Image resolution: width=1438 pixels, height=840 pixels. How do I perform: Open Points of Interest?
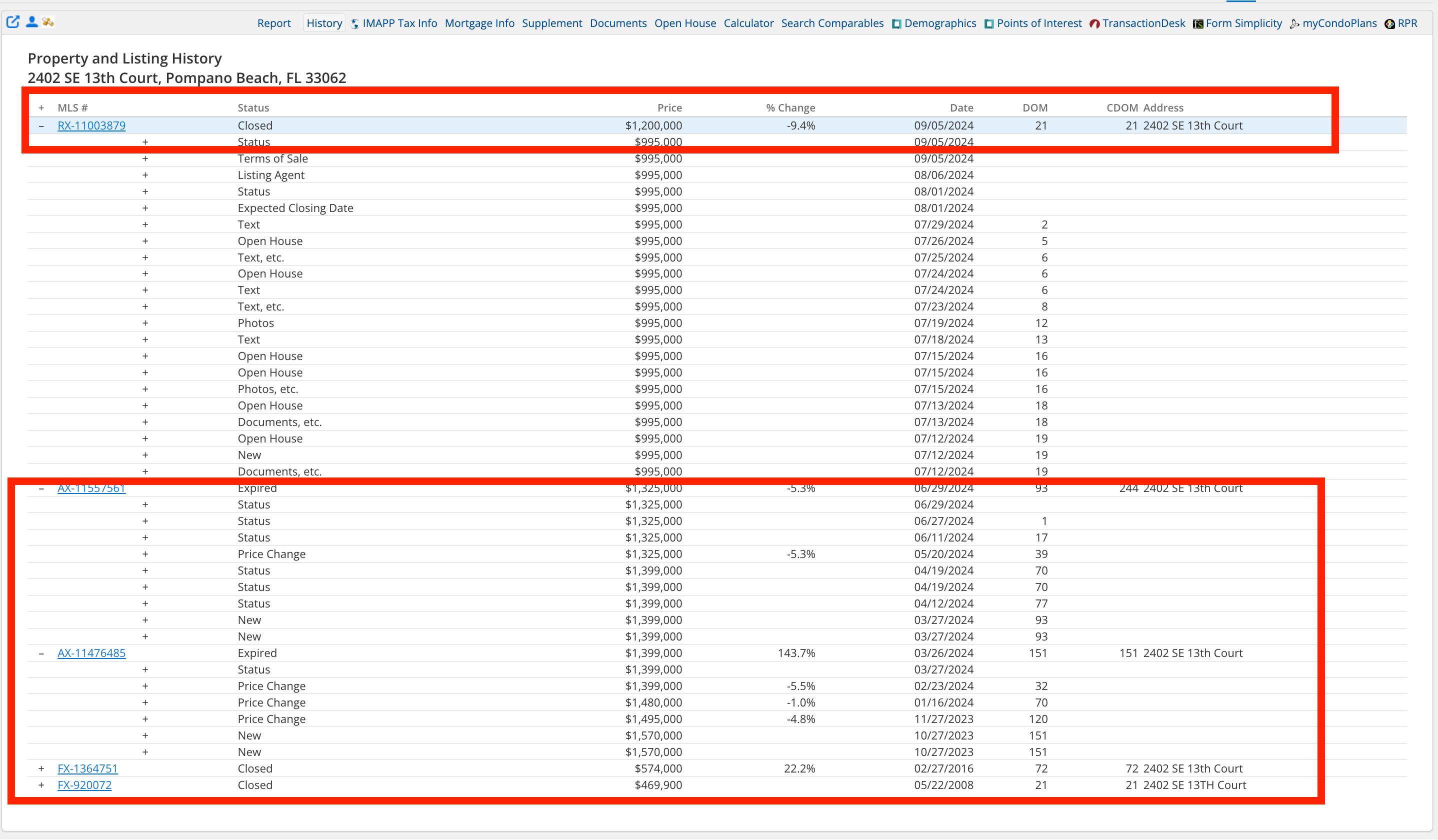[x=1038, y=23]
